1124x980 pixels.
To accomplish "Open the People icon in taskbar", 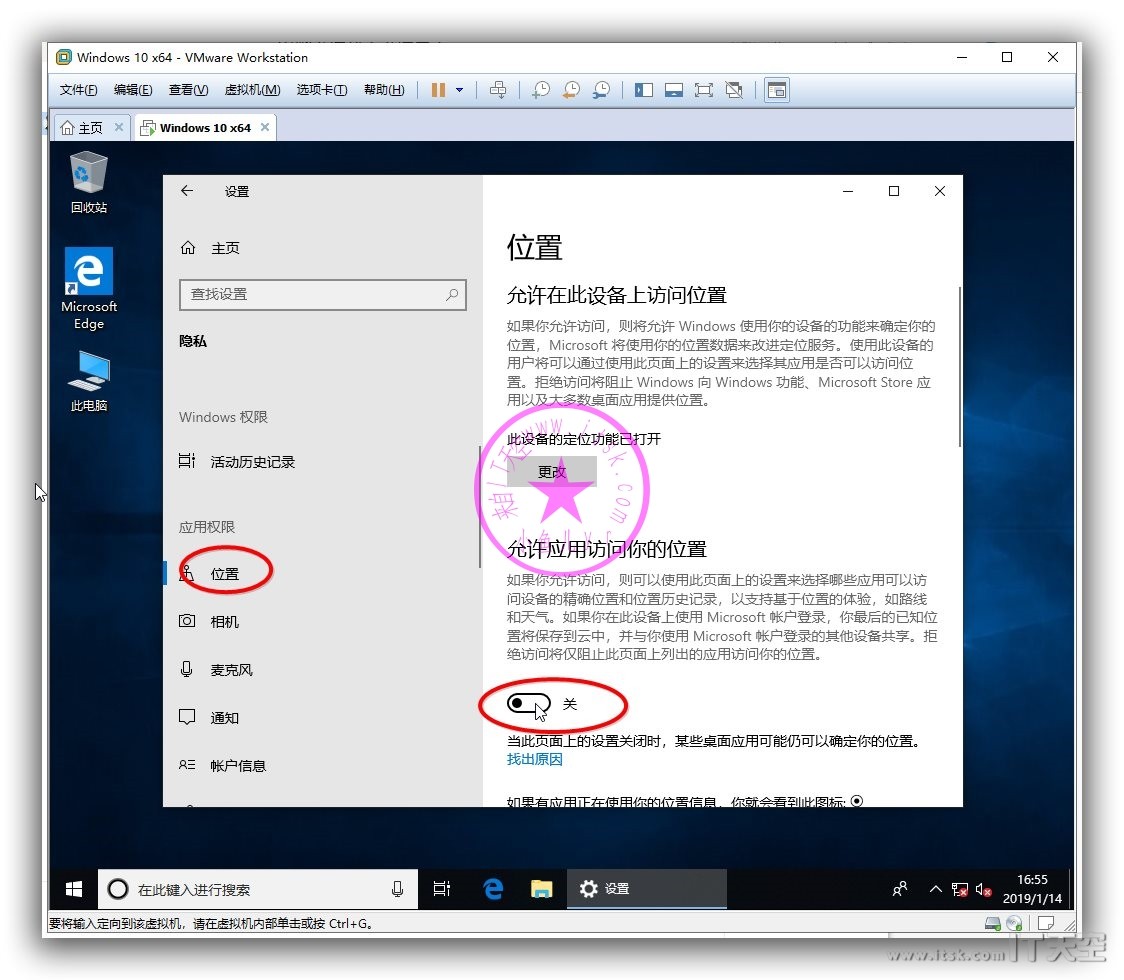I will (900, 889).
